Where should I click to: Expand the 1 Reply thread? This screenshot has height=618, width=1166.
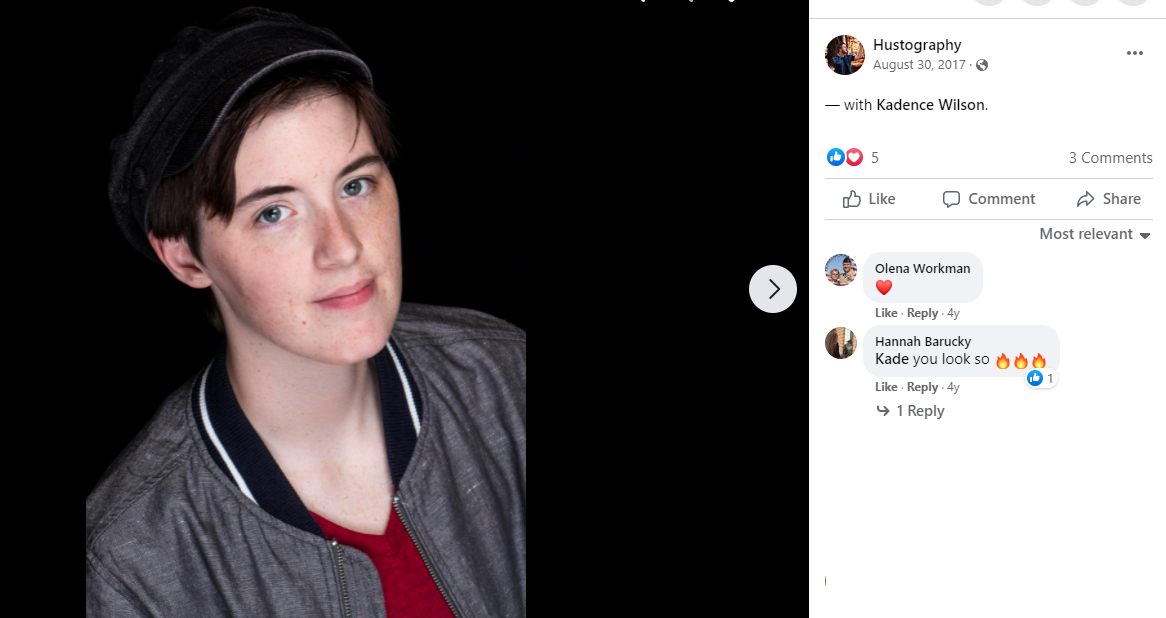coord(910,411)
